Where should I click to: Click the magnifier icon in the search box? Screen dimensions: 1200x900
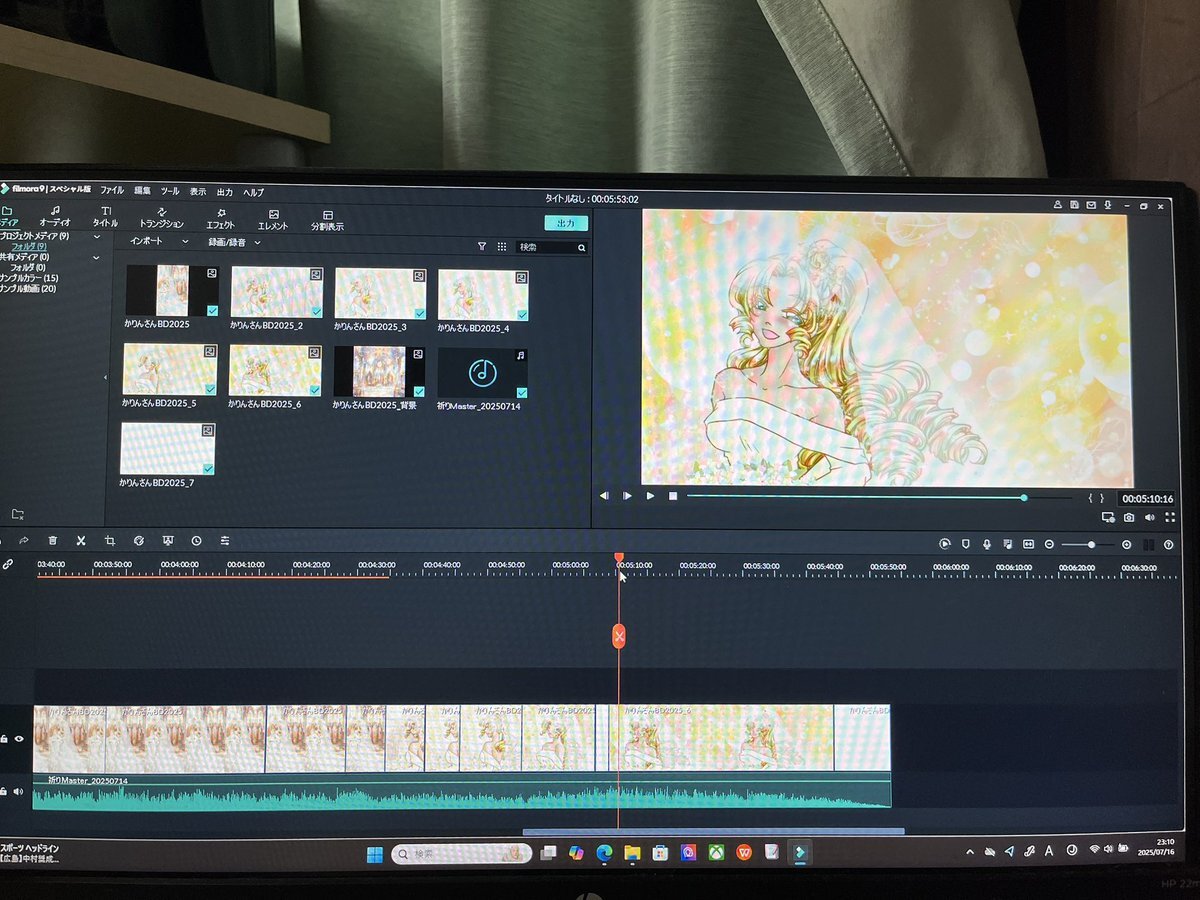pyautogui.click(x=581, y=247)
